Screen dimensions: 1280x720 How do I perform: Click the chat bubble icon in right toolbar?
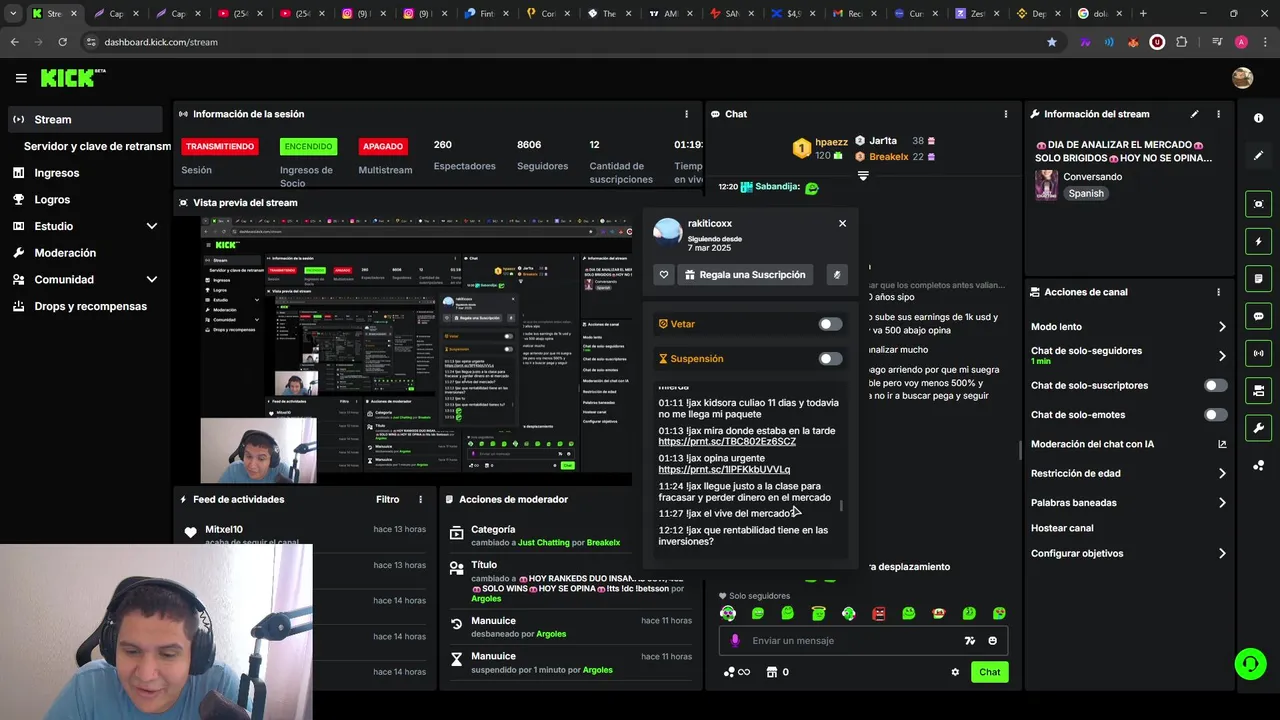click(1258, 316)
